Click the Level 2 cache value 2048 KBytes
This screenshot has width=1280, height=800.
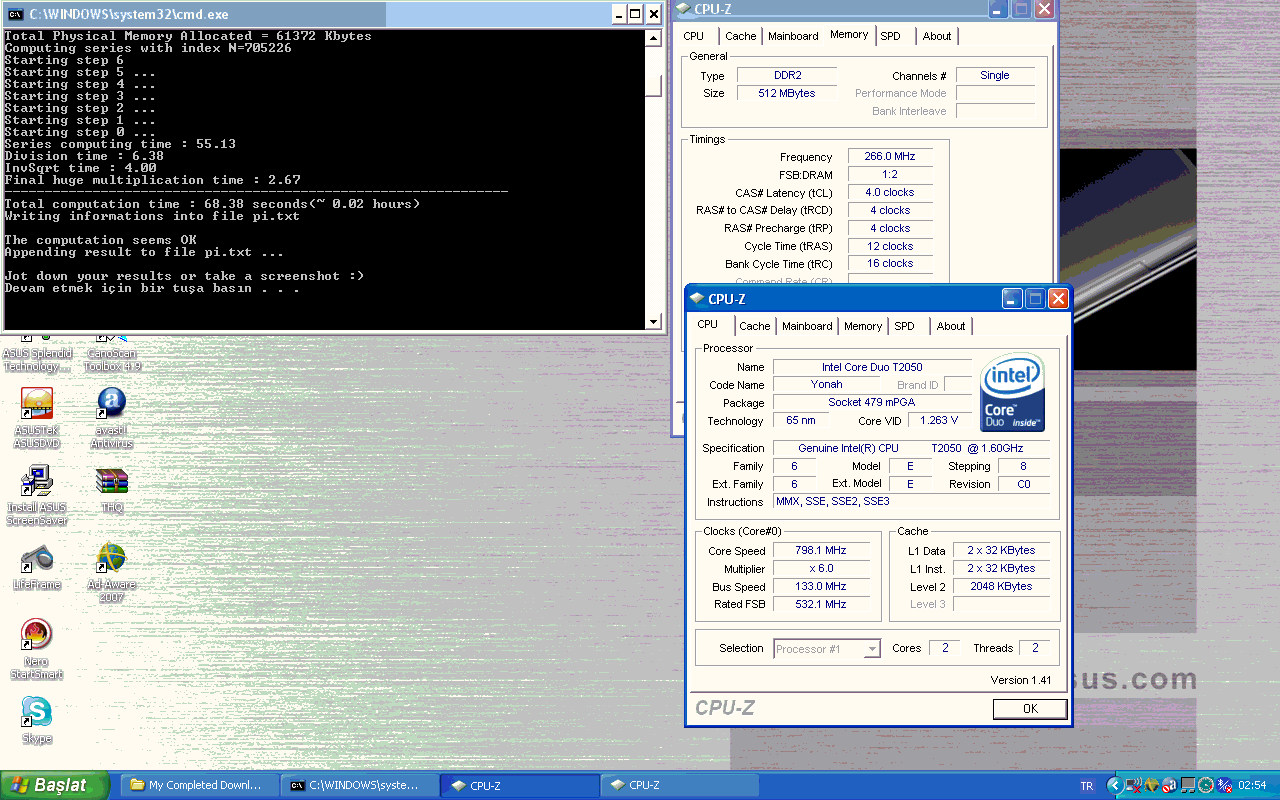(x=1001, y=586)
